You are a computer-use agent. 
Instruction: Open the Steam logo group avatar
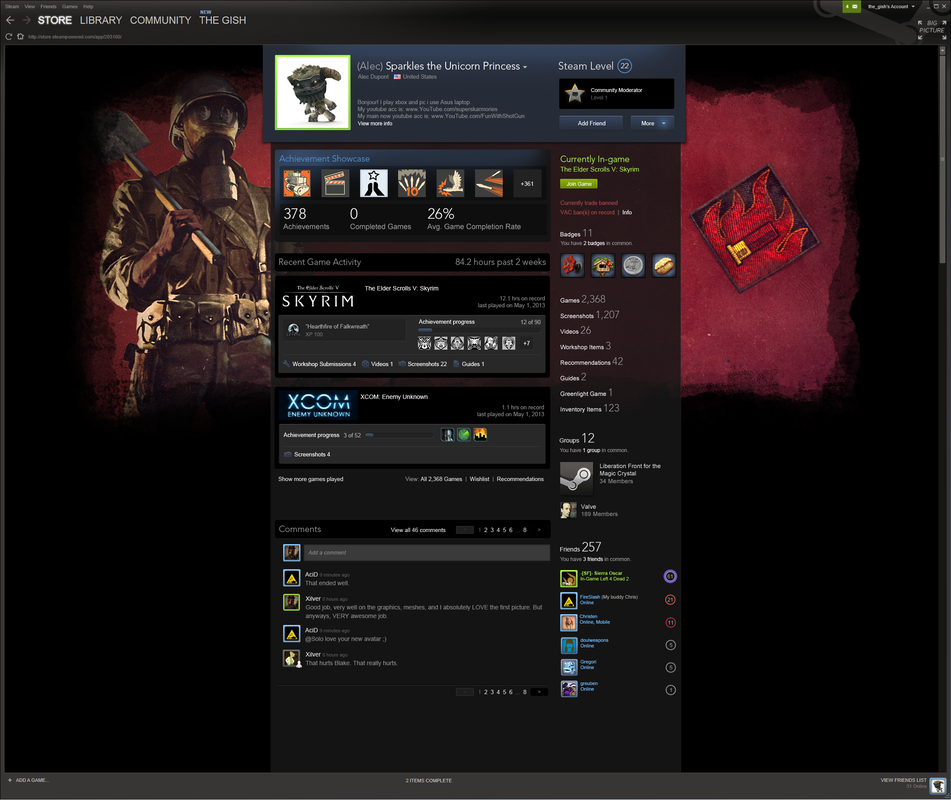click(575, 477)
